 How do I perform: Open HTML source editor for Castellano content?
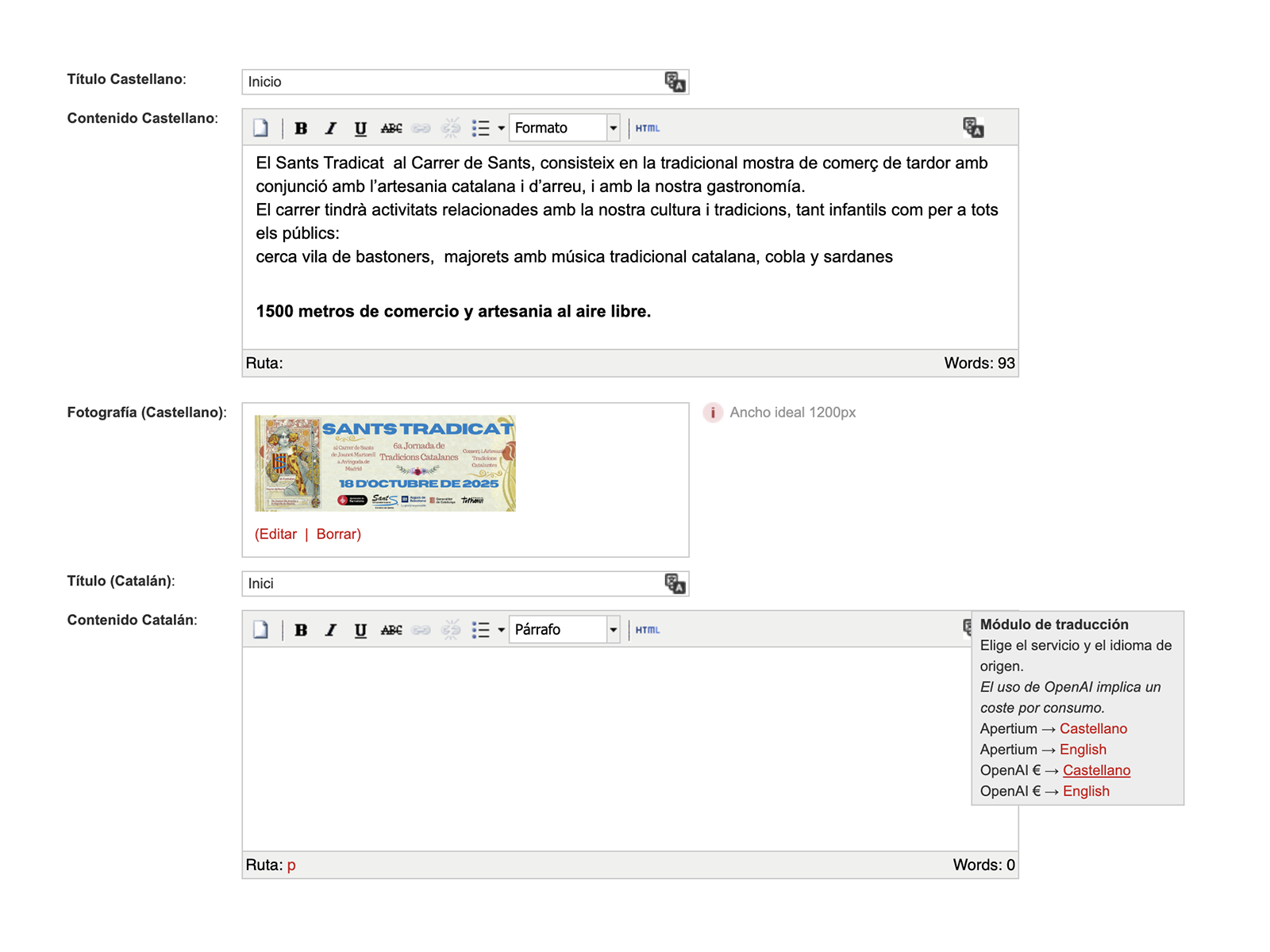(647, 129)
